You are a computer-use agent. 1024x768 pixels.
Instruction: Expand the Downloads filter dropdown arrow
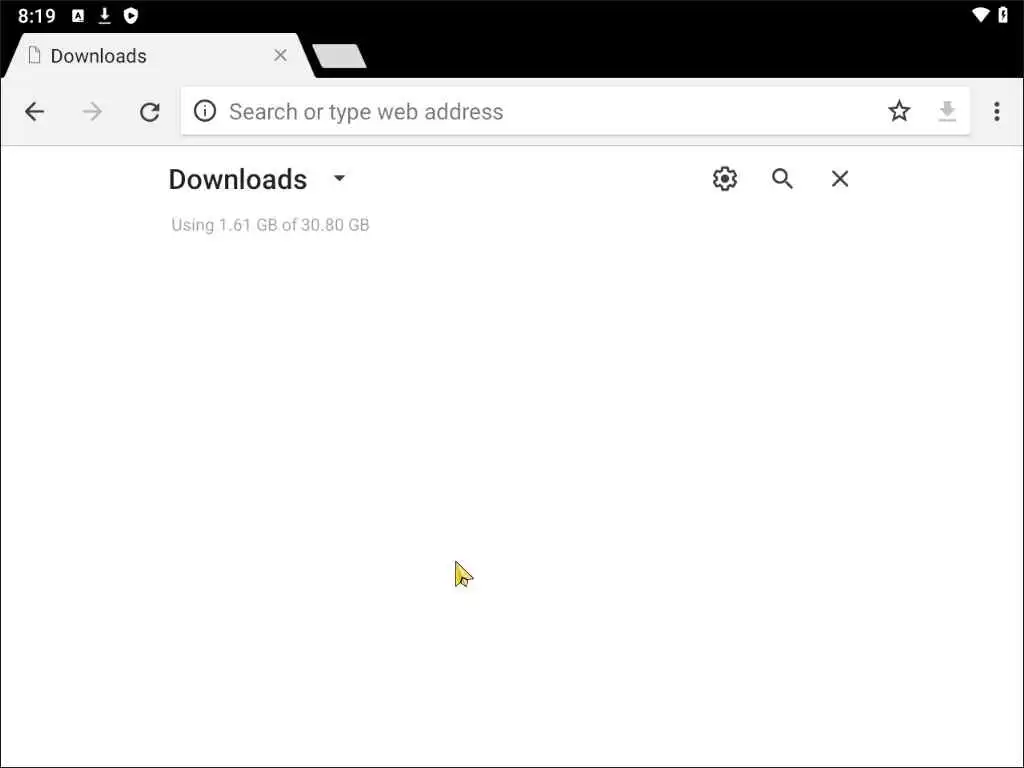pyautogui.click(x=339, y=178)
